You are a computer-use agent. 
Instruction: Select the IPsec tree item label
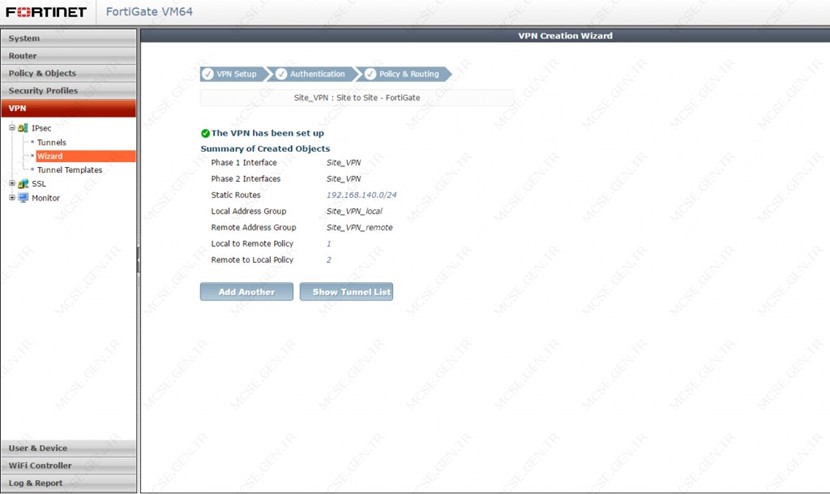tap(41, 128)
